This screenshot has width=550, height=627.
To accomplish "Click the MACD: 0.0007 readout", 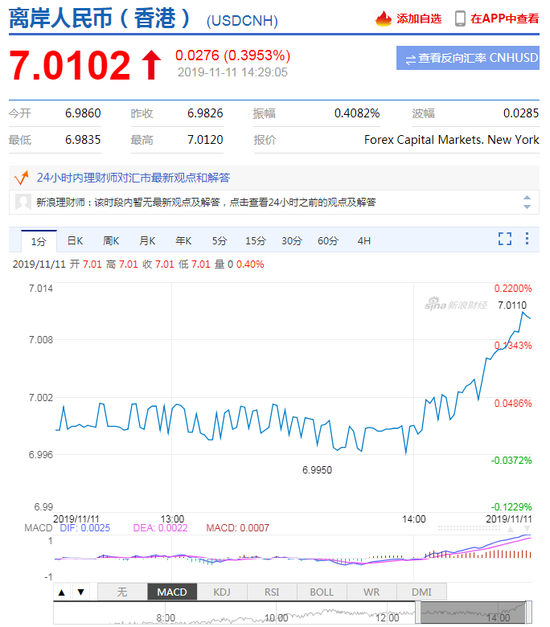I will [238, 528].
